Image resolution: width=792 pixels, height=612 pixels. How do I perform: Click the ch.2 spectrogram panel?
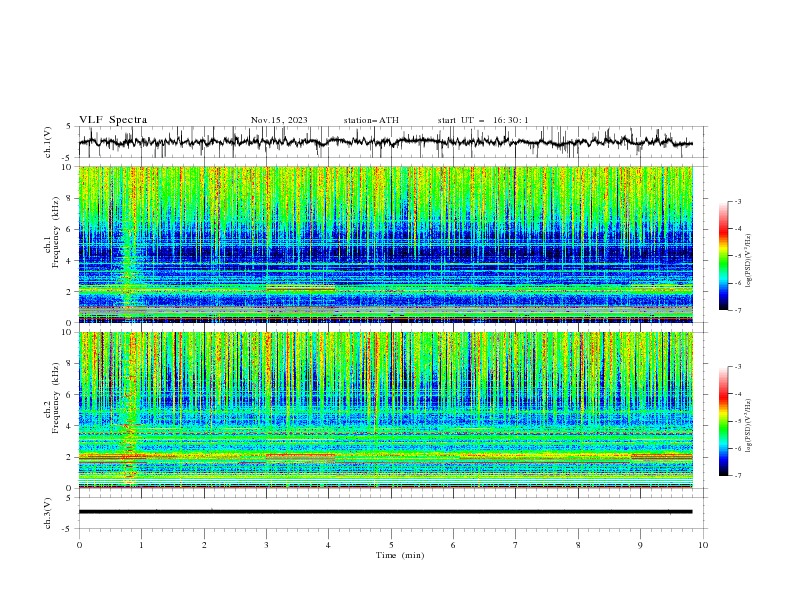(385, 410)
